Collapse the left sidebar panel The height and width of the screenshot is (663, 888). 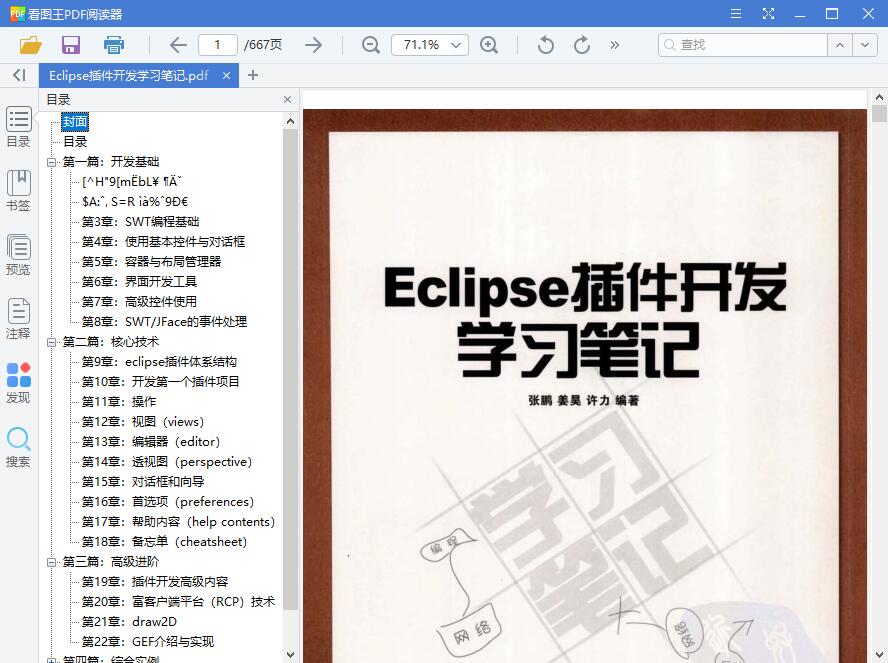pos(19,75)
